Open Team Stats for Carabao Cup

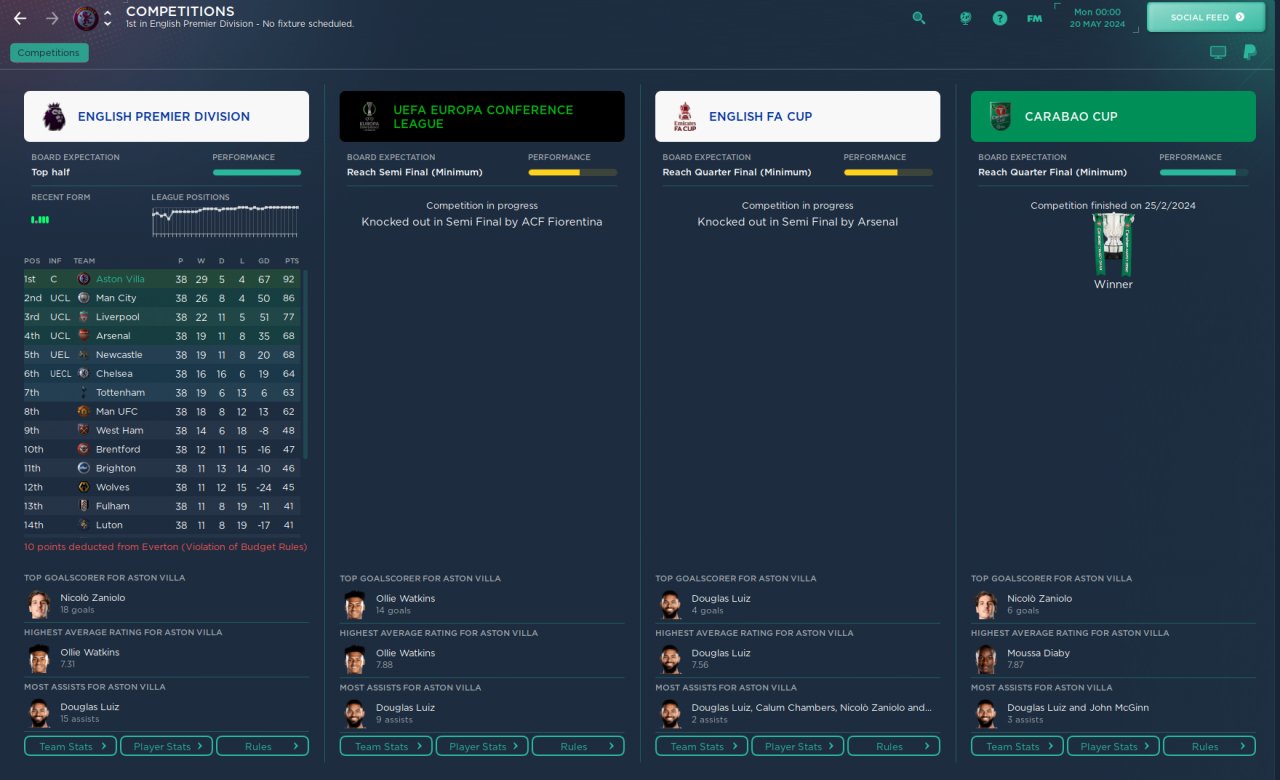coord(1018,746)
